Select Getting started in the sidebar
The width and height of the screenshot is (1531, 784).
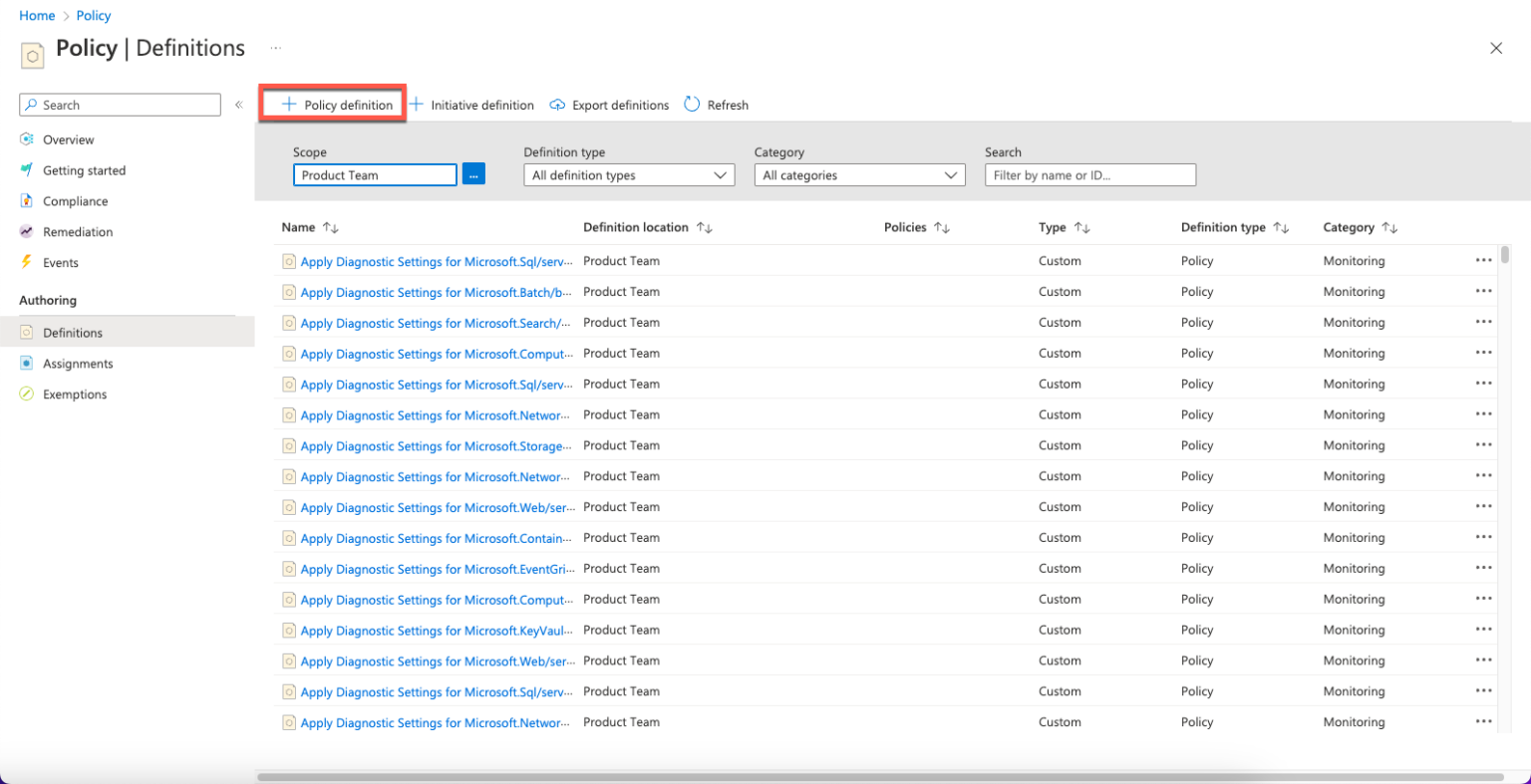[x=84, y=169]
